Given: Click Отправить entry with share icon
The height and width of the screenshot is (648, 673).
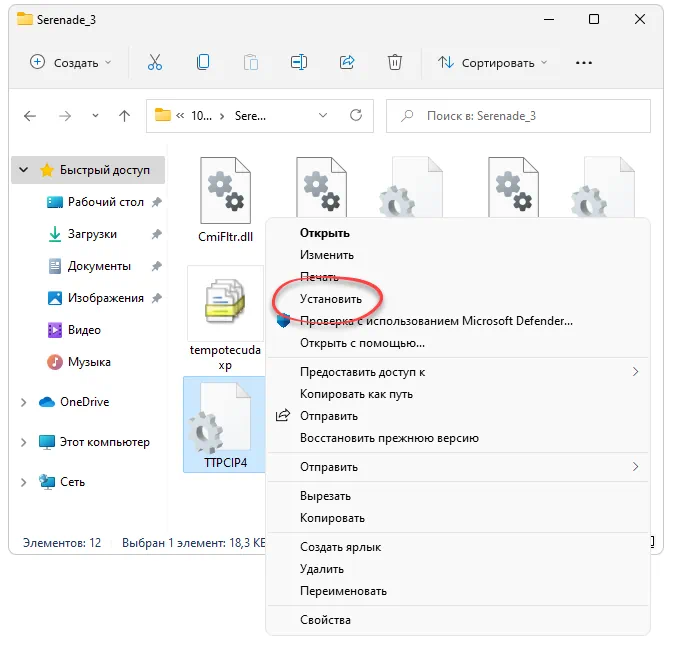Looking at the screenshot, I should click(x=458, y=416).
